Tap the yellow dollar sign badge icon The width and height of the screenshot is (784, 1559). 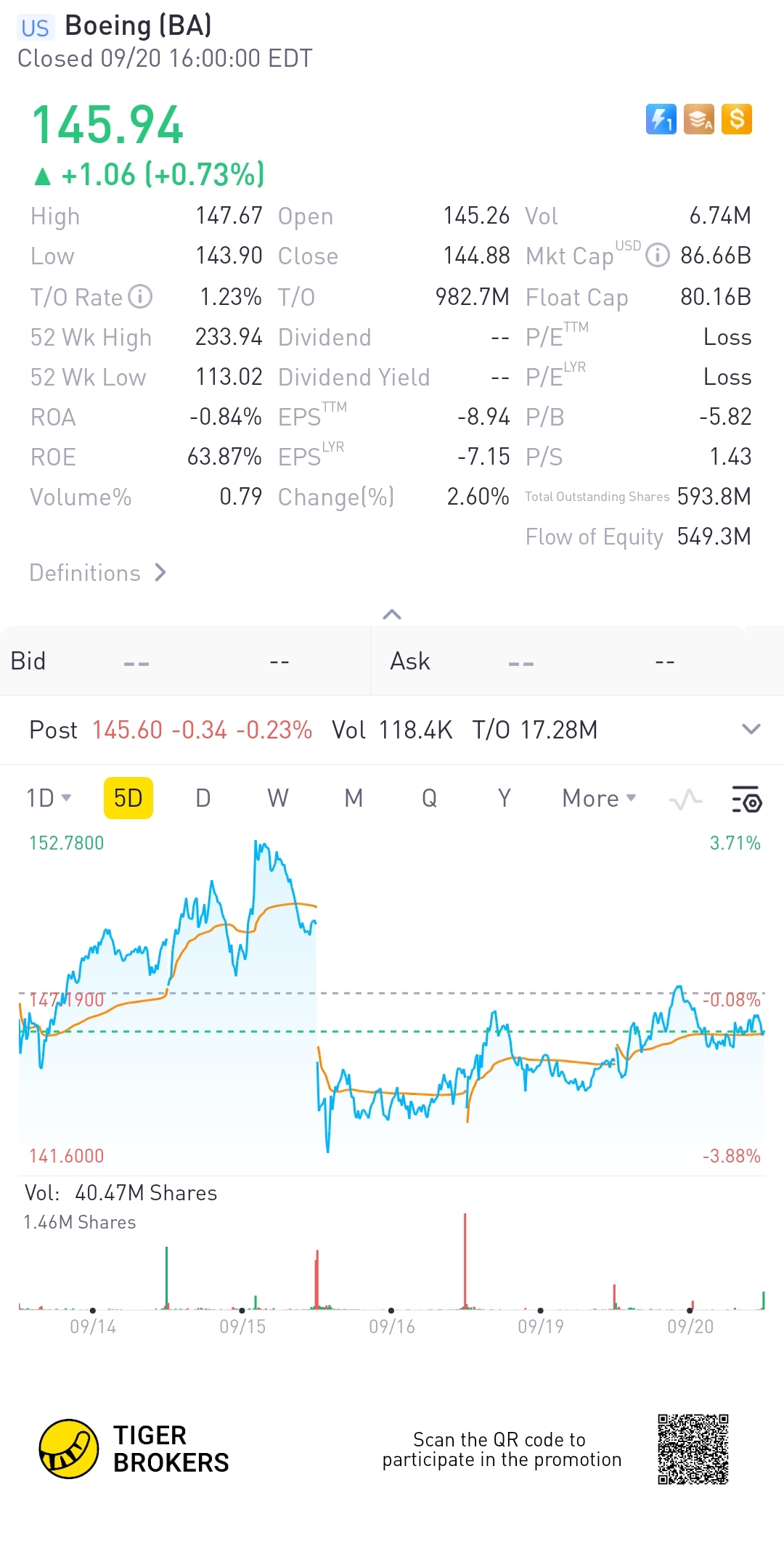click(x=737, y=119)
